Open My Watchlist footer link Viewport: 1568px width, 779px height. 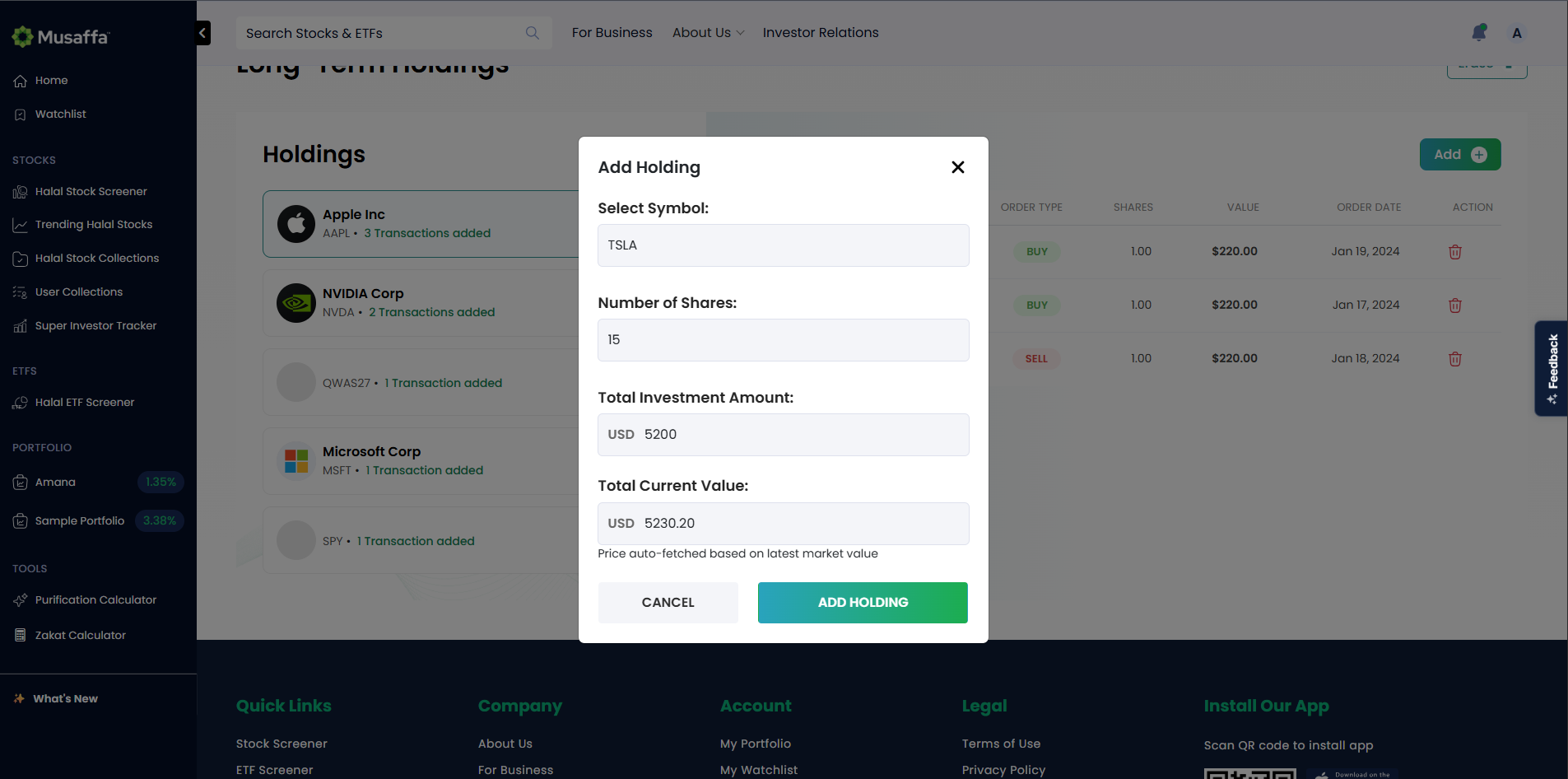point(759,770)
